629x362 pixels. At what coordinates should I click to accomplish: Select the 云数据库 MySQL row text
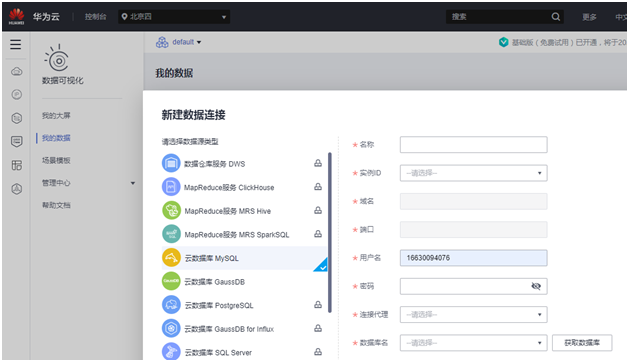[x=211, y=258]
